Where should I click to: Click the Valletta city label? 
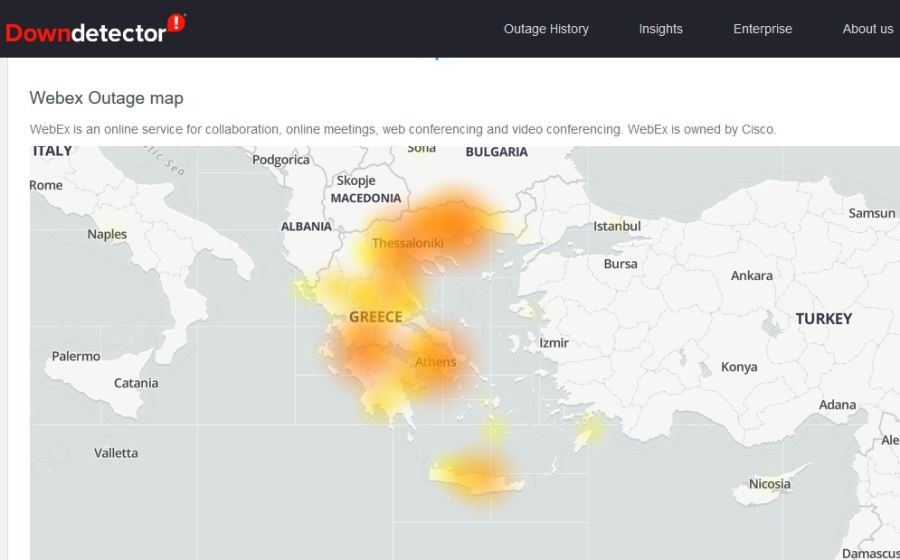tap(116, 453)
